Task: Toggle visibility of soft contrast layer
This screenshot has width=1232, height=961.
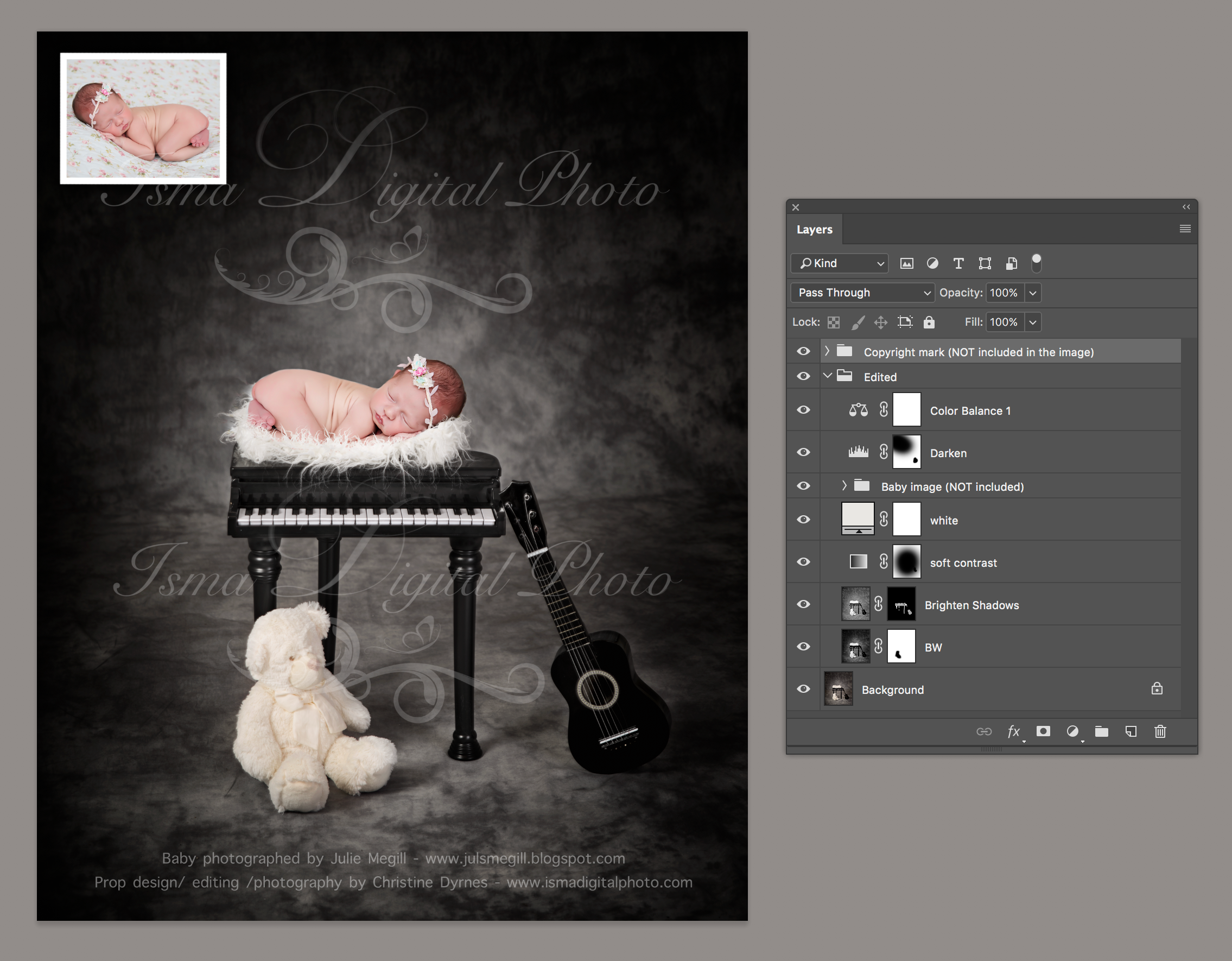Action: (x=803, y=562)
